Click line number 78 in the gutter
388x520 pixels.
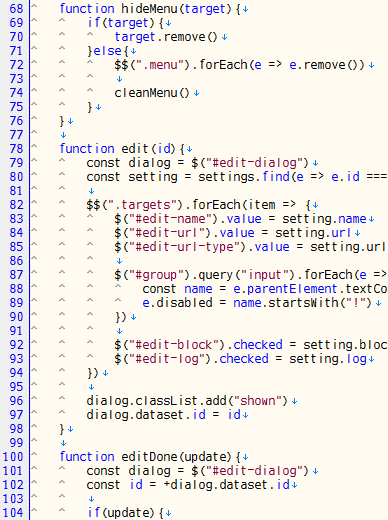click(x=16, y=149)
